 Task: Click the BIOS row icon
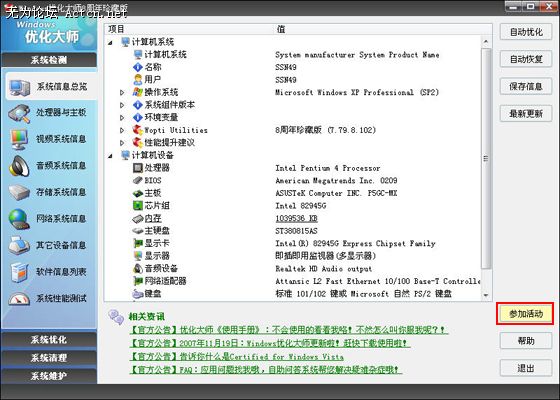pos(138,180)
